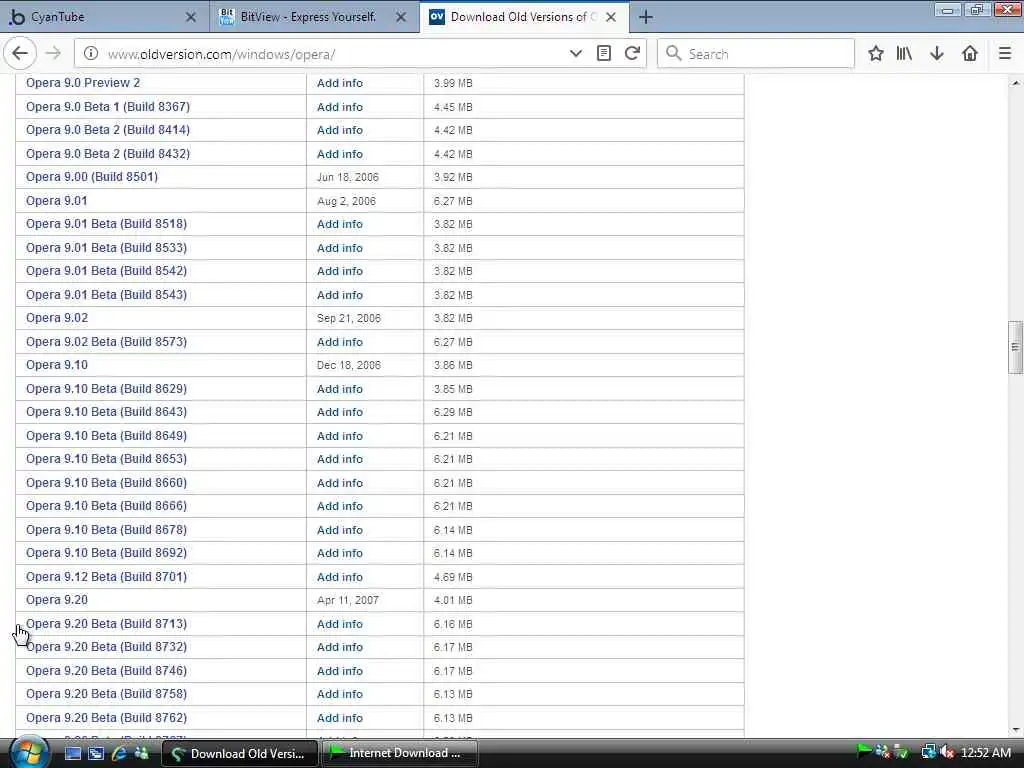Close the BitView tab

pyautogui.click(x=401, y=17)
